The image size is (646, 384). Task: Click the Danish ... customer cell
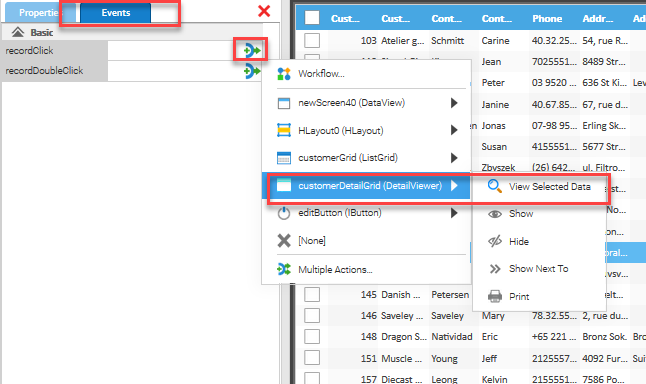[400, 295]
